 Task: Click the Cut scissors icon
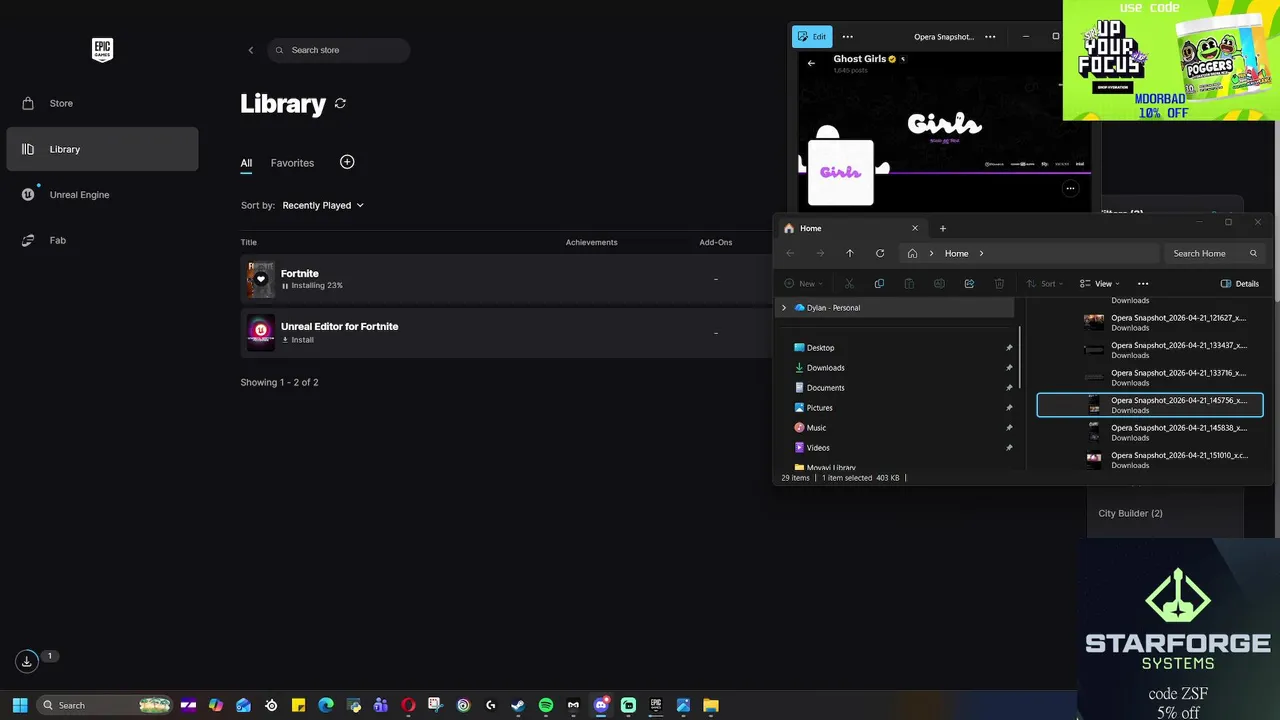[x=849, y=284]
